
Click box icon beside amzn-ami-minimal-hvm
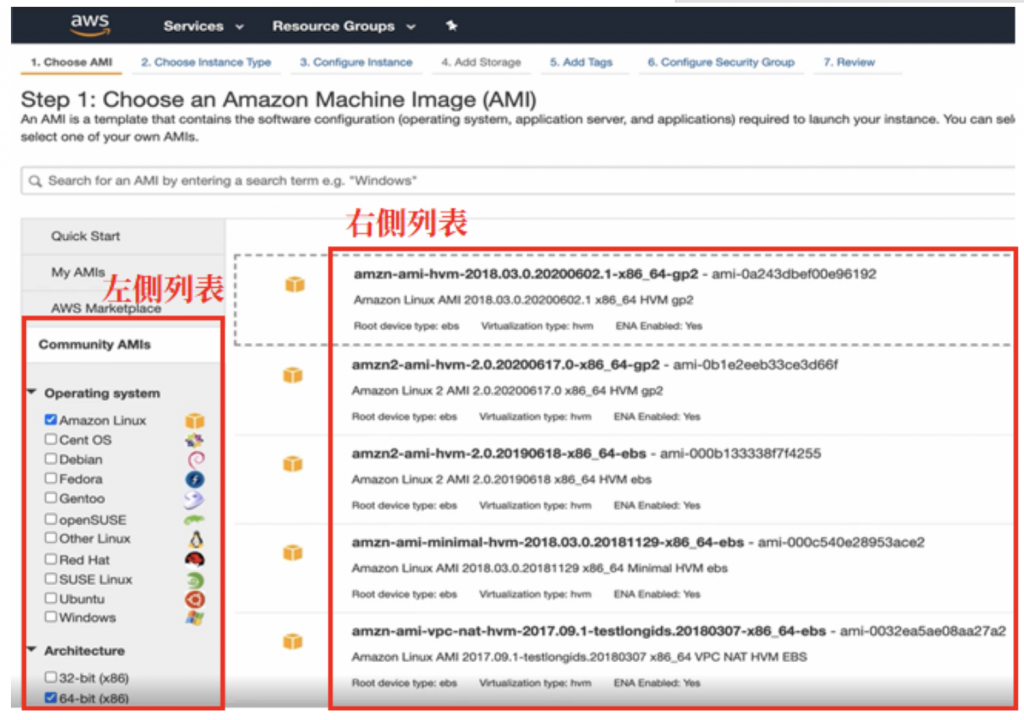point(293,552)
